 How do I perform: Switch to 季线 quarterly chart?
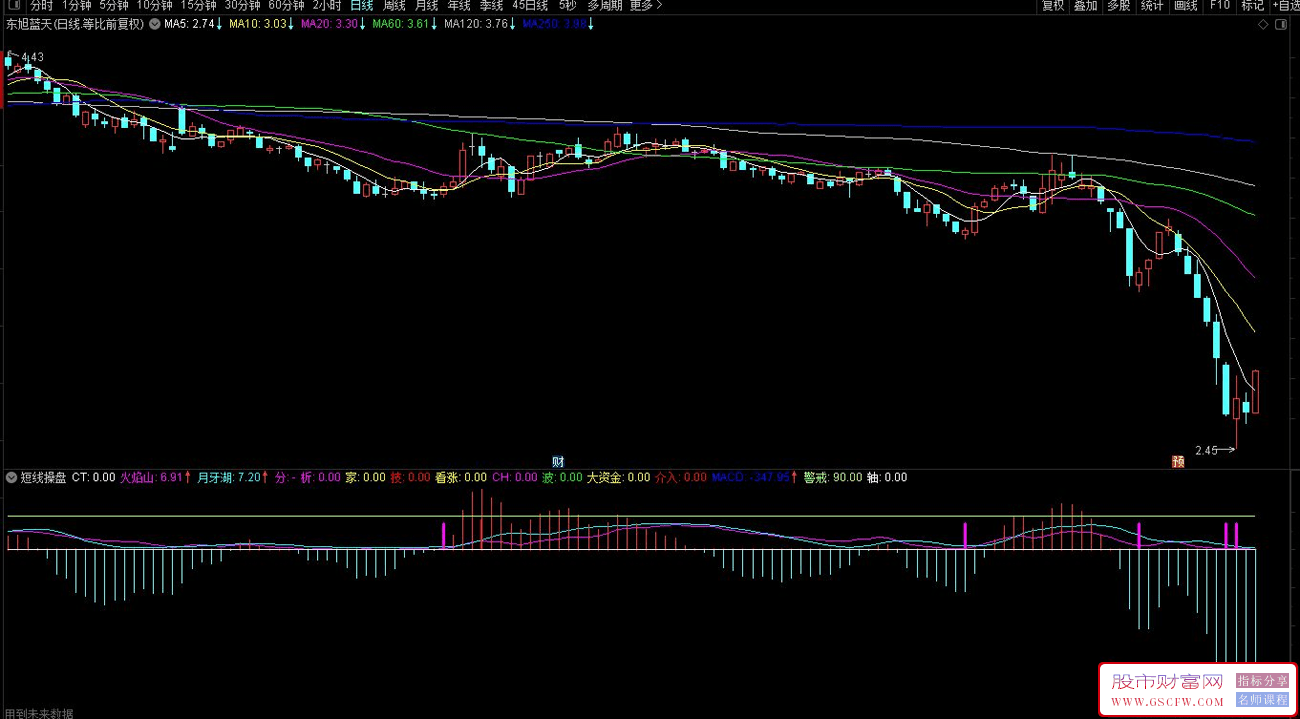click(491, 5)
